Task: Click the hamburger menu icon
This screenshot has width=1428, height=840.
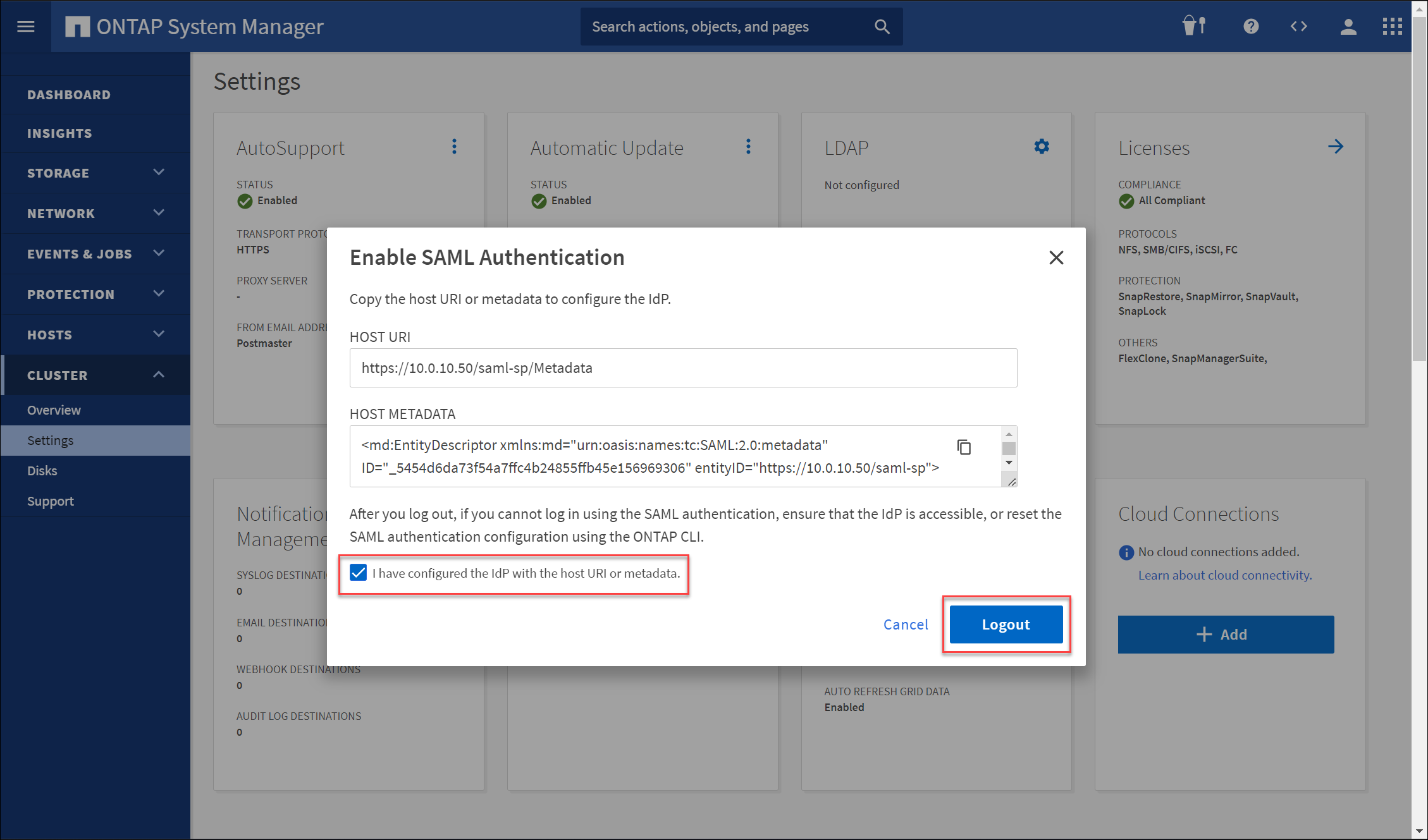Action: [x=26, y=27]
